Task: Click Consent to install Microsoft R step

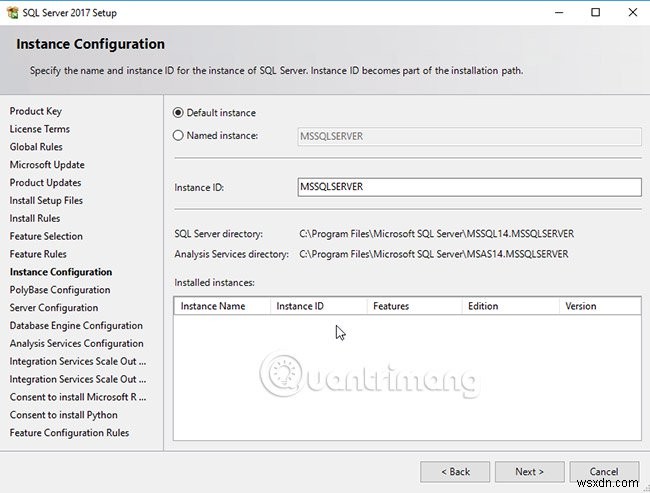Action: click(x=78, y=397)
